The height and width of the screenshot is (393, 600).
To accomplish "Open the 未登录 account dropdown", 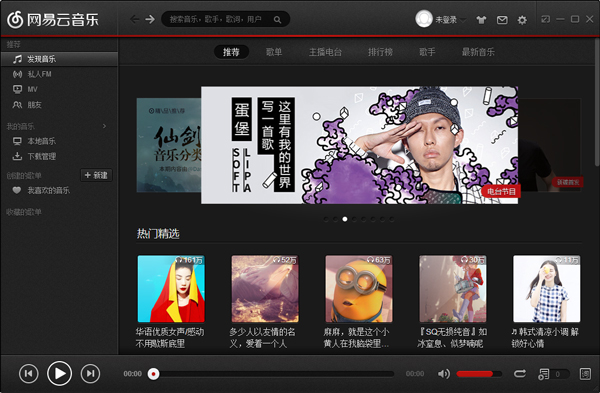I will tap(450, 20).
